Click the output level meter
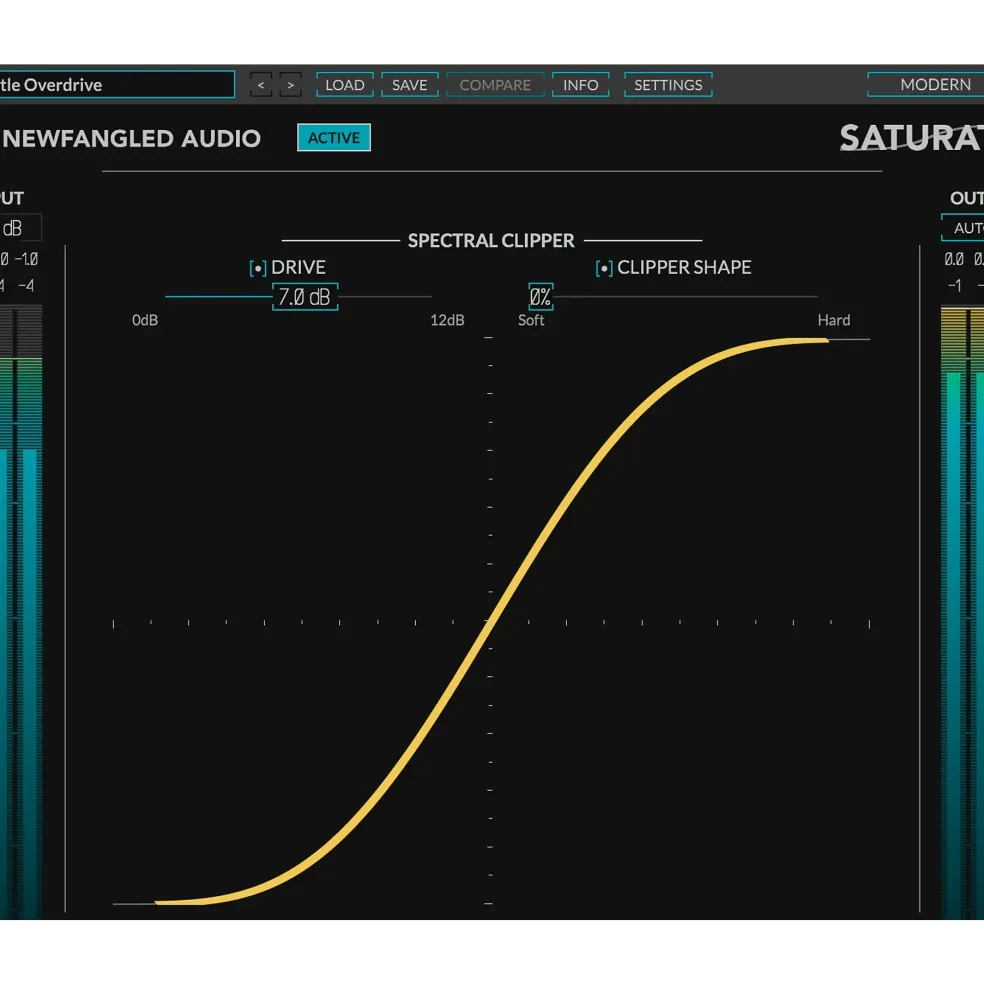Screen dimensions: 984x985 963,612
